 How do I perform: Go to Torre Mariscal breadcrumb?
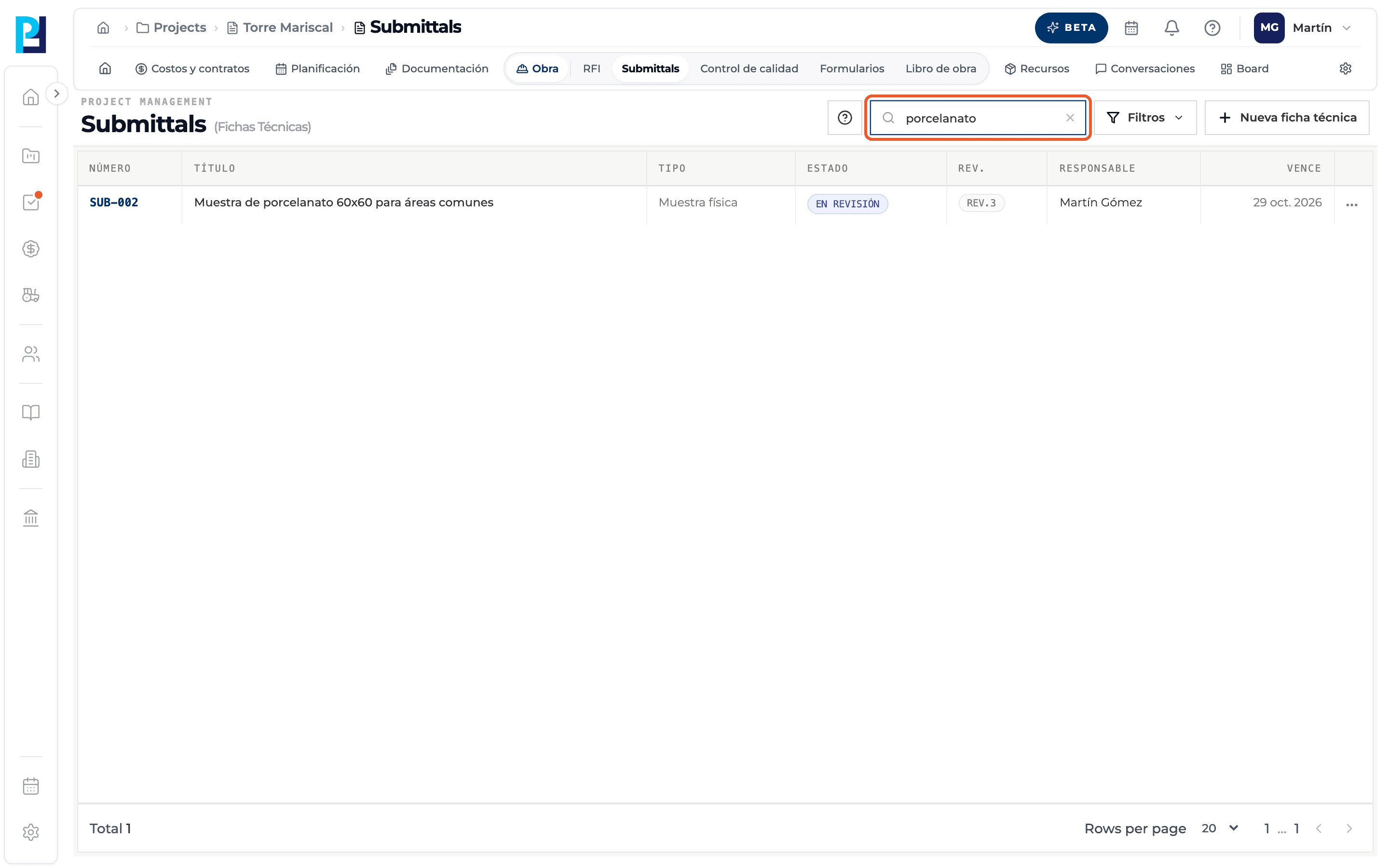[280, 27]
